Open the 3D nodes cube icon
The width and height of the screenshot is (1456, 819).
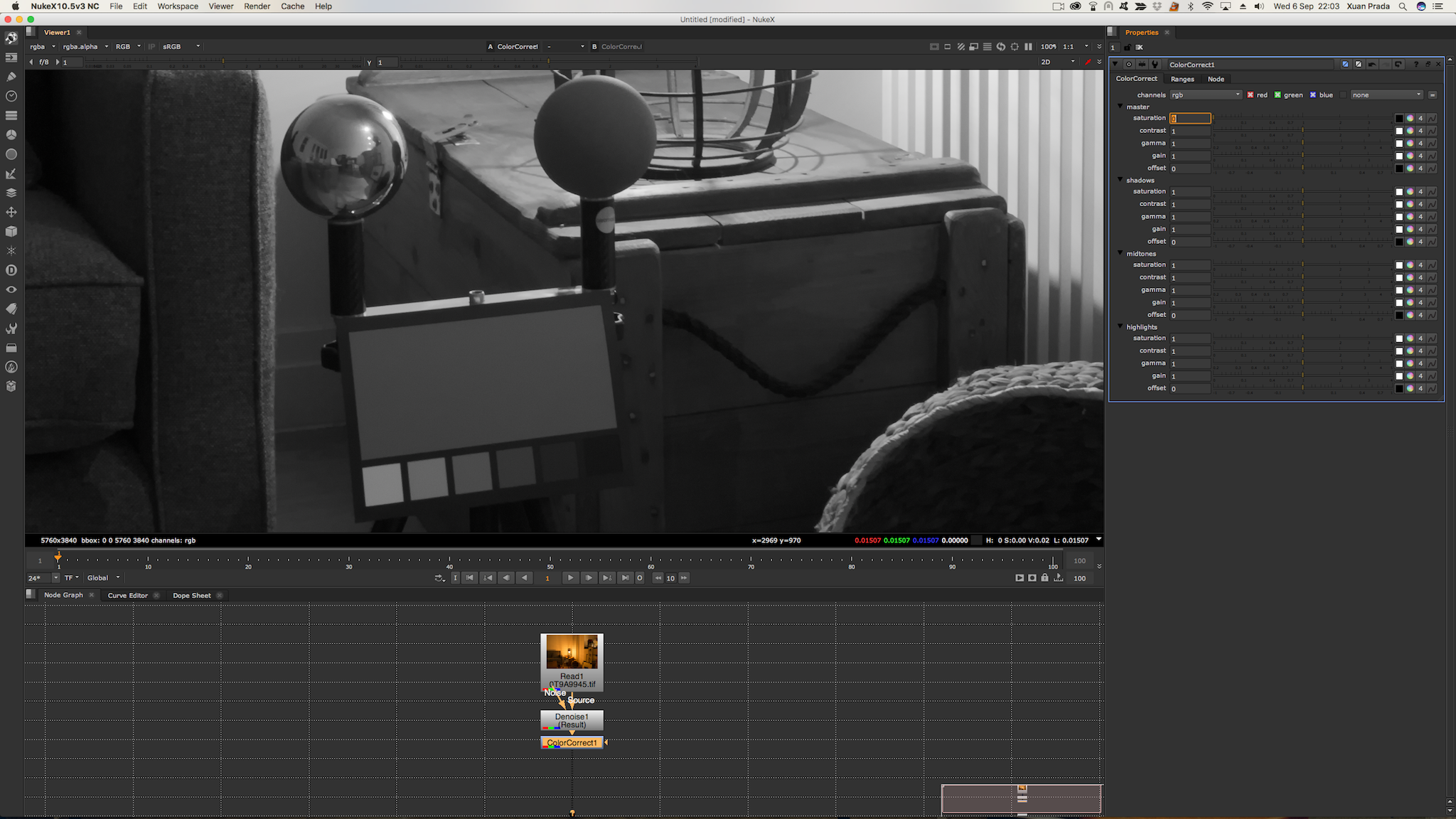tap(11, 232)
